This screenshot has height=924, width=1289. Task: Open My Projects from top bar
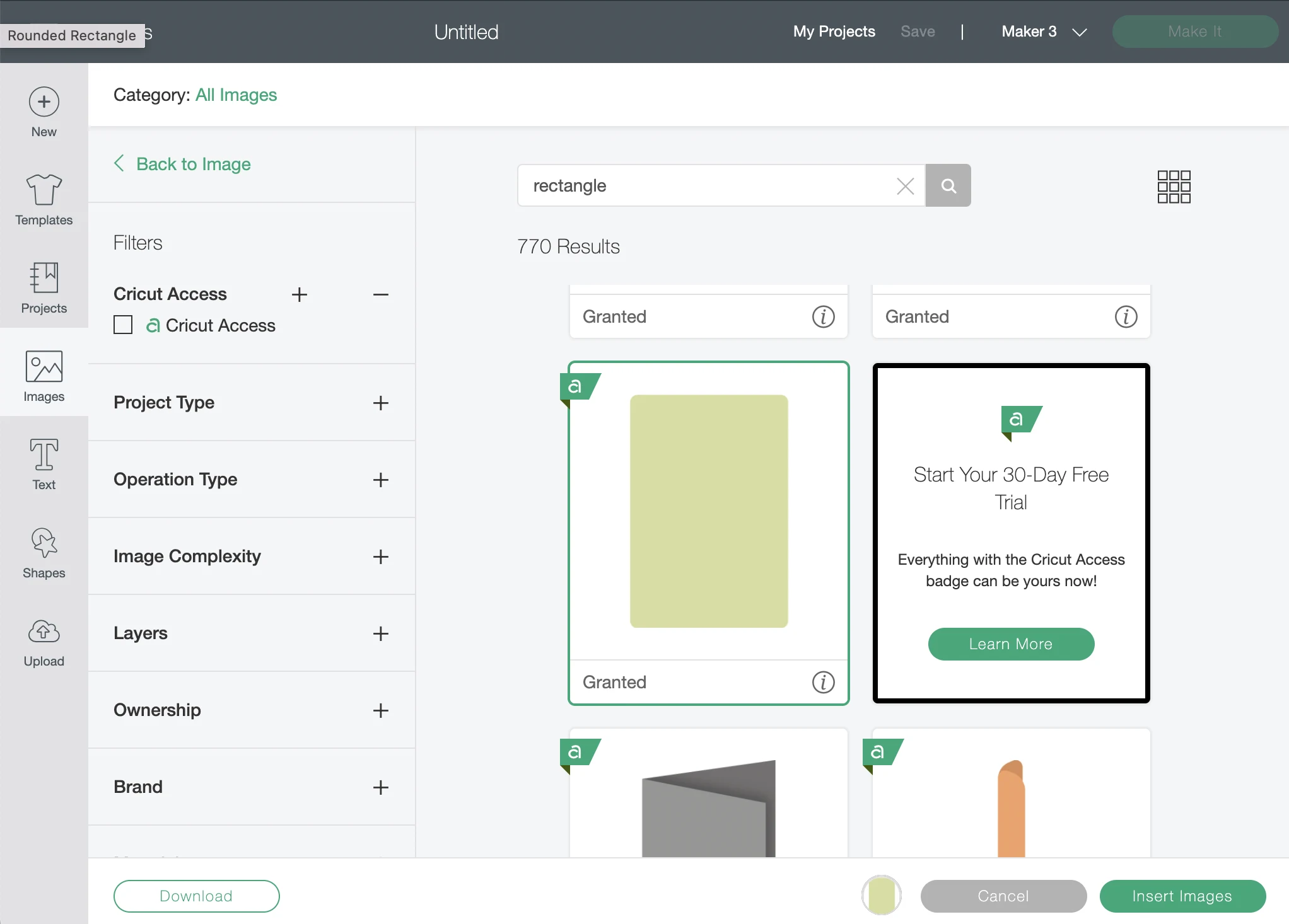[834, 32]
